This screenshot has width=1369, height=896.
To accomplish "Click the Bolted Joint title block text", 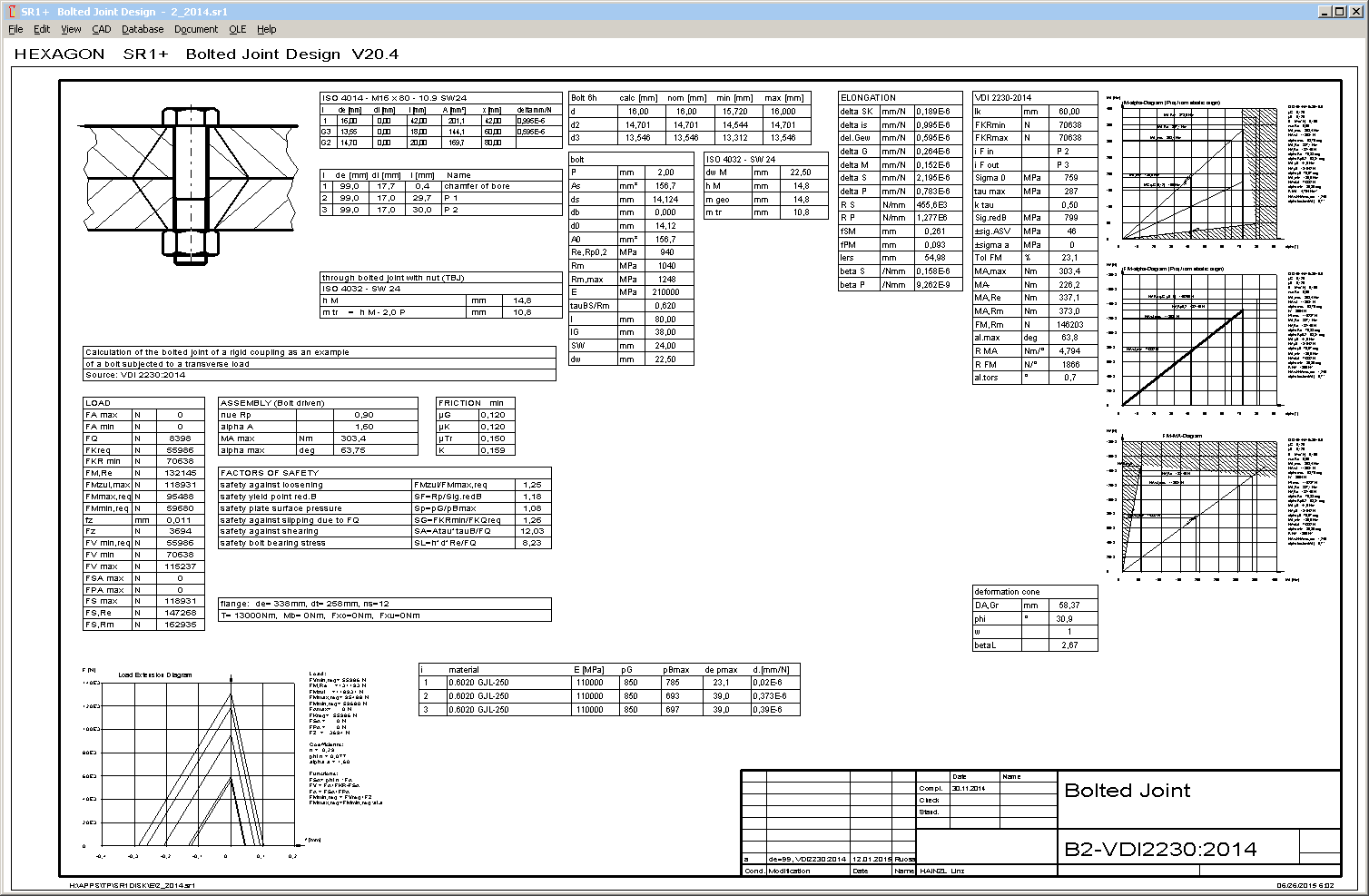I will 1127,791.
